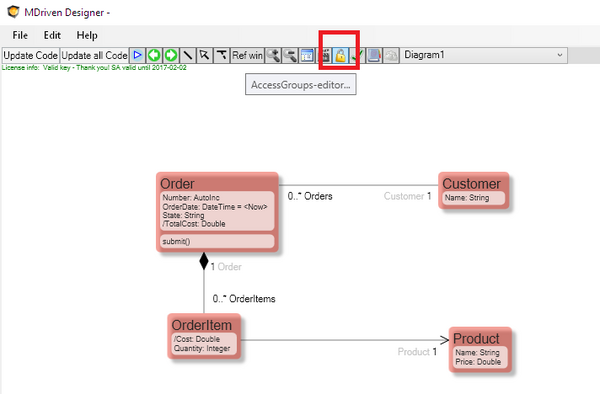Screen dimensions: 600x394
Task: Click the zoom in magnifier icon
Action: (x=273, y=55)
